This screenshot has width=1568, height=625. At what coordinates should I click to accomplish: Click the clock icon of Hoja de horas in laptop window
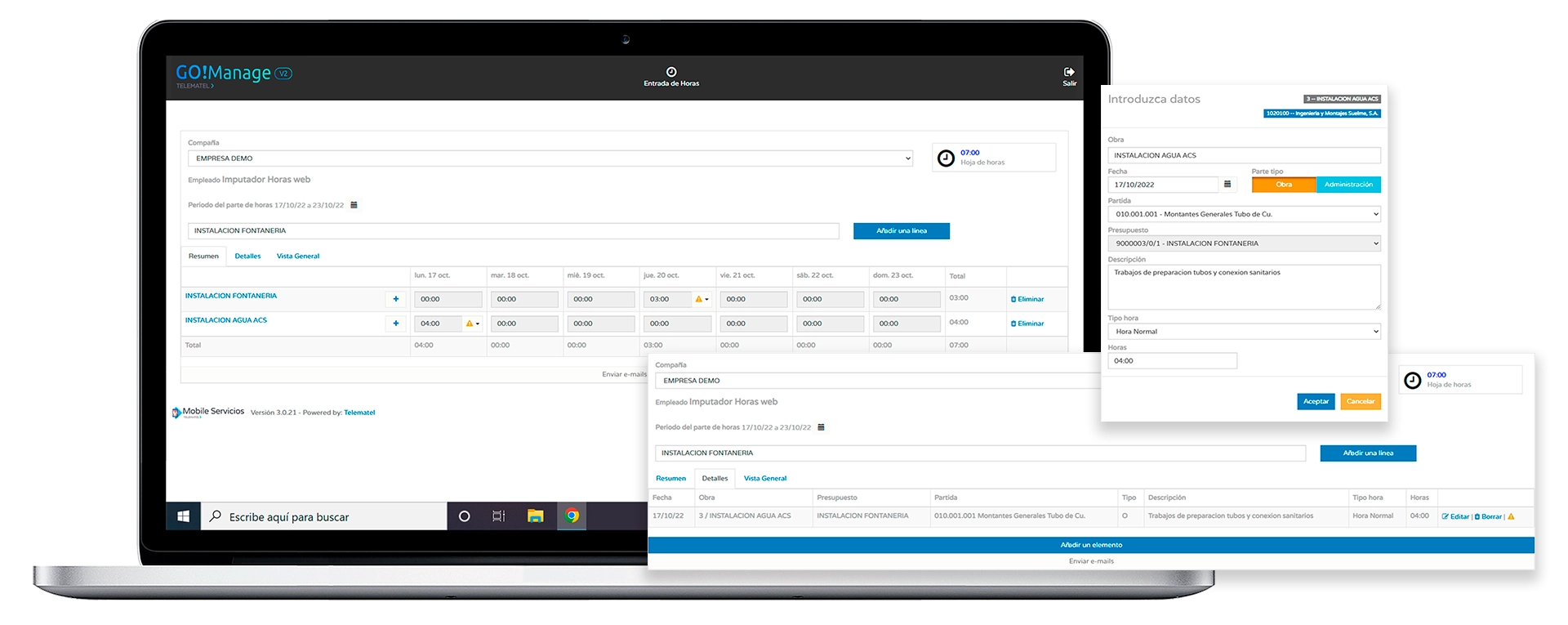pos(946,158)
